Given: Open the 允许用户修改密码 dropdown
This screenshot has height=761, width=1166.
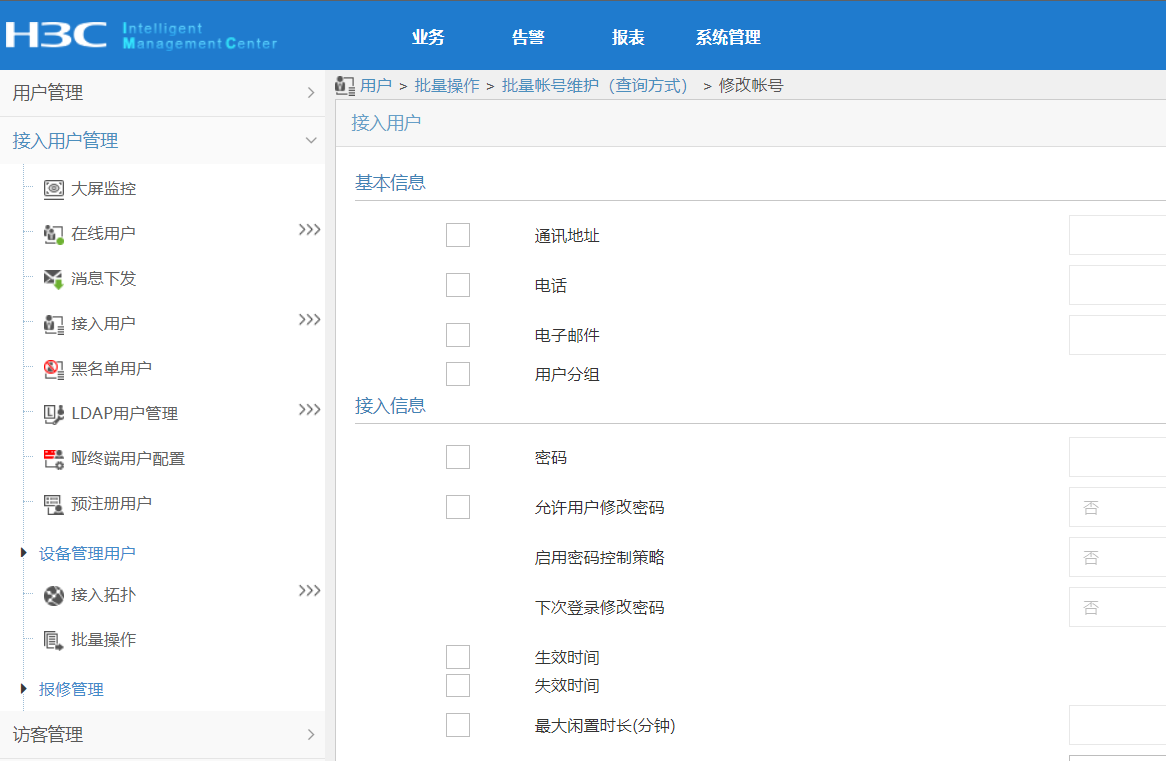Looking at the screenshot, I should (x=1117, y=507).
